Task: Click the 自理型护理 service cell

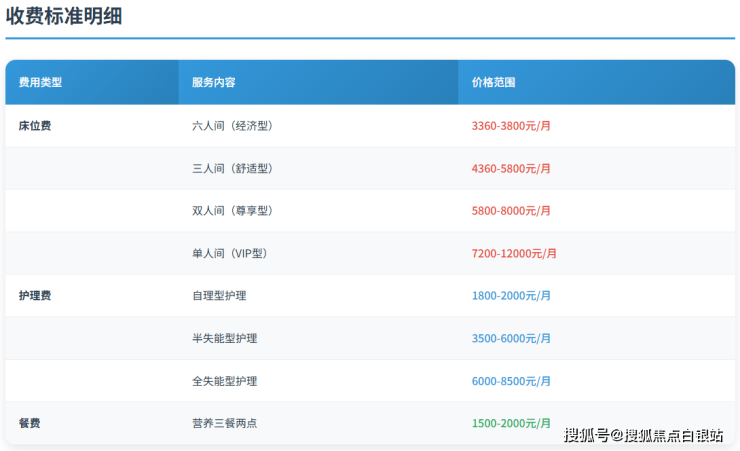Action: tap(219, 296)
